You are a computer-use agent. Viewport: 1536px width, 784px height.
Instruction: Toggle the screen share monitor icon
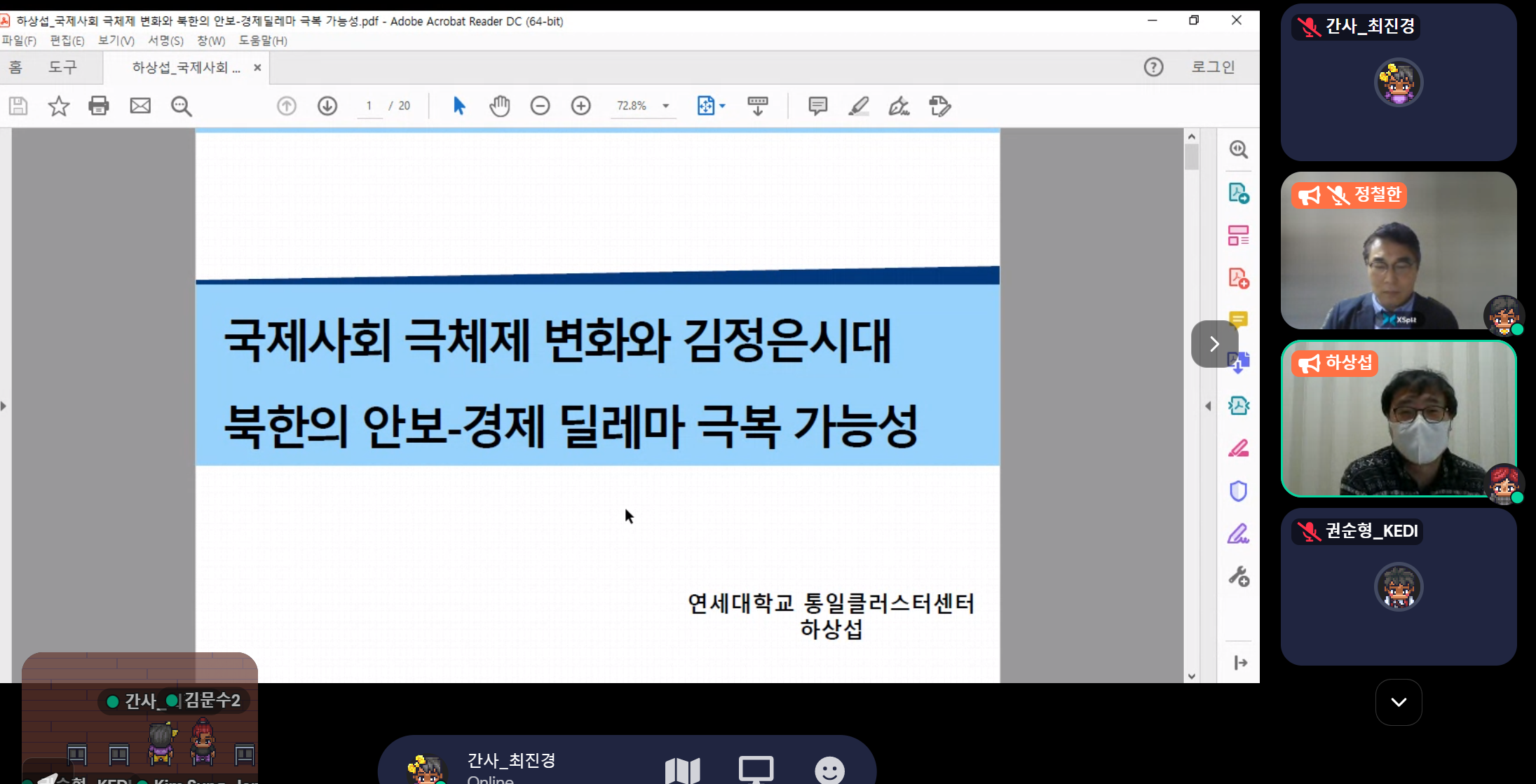[x=756, y=769]
